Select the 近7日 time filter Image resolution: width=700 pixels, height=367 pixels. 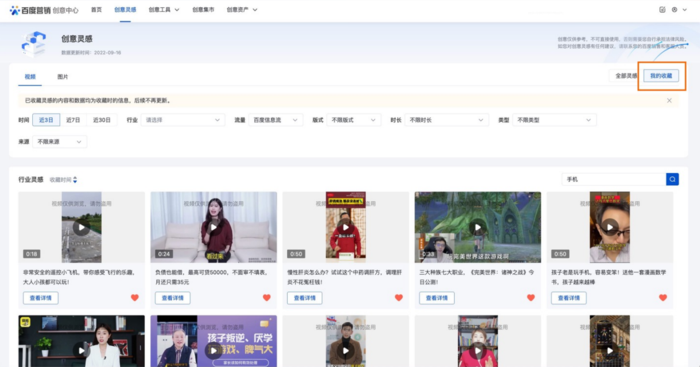pyautogui.click(x=73, y=120)
